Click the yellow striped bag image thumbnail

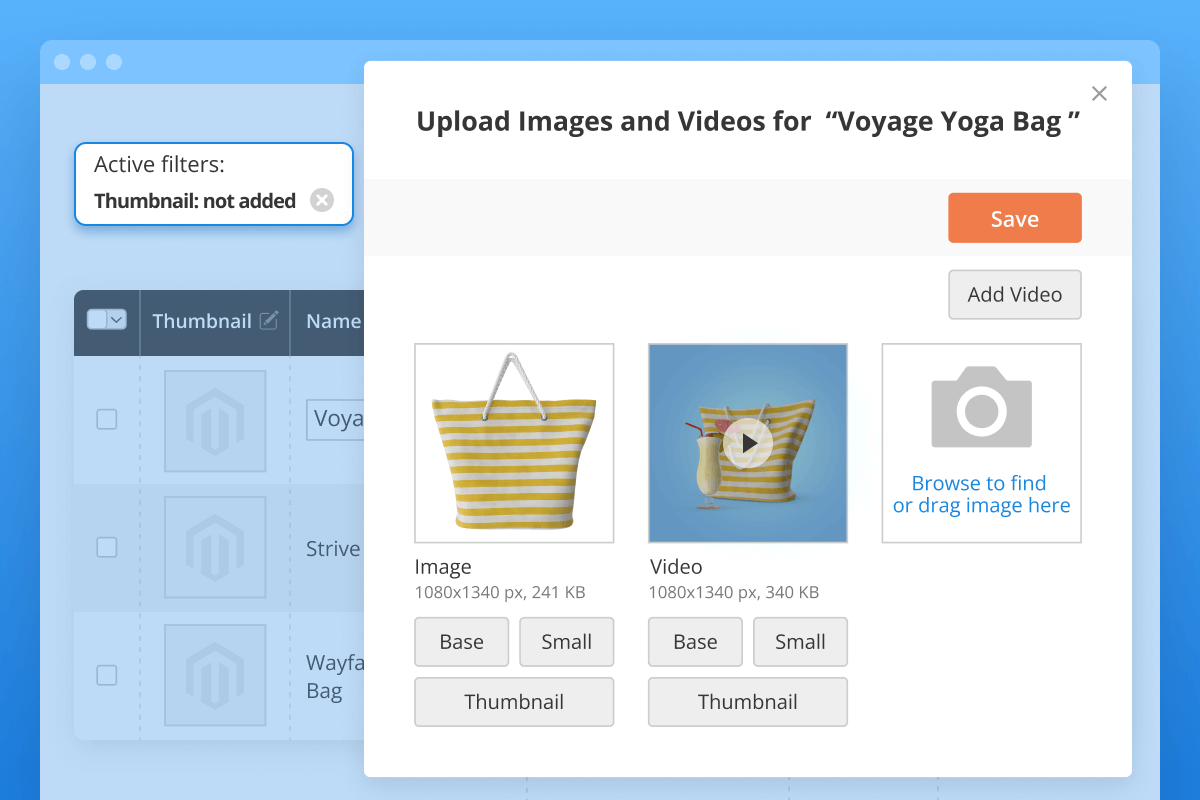(x=514, y=443)
